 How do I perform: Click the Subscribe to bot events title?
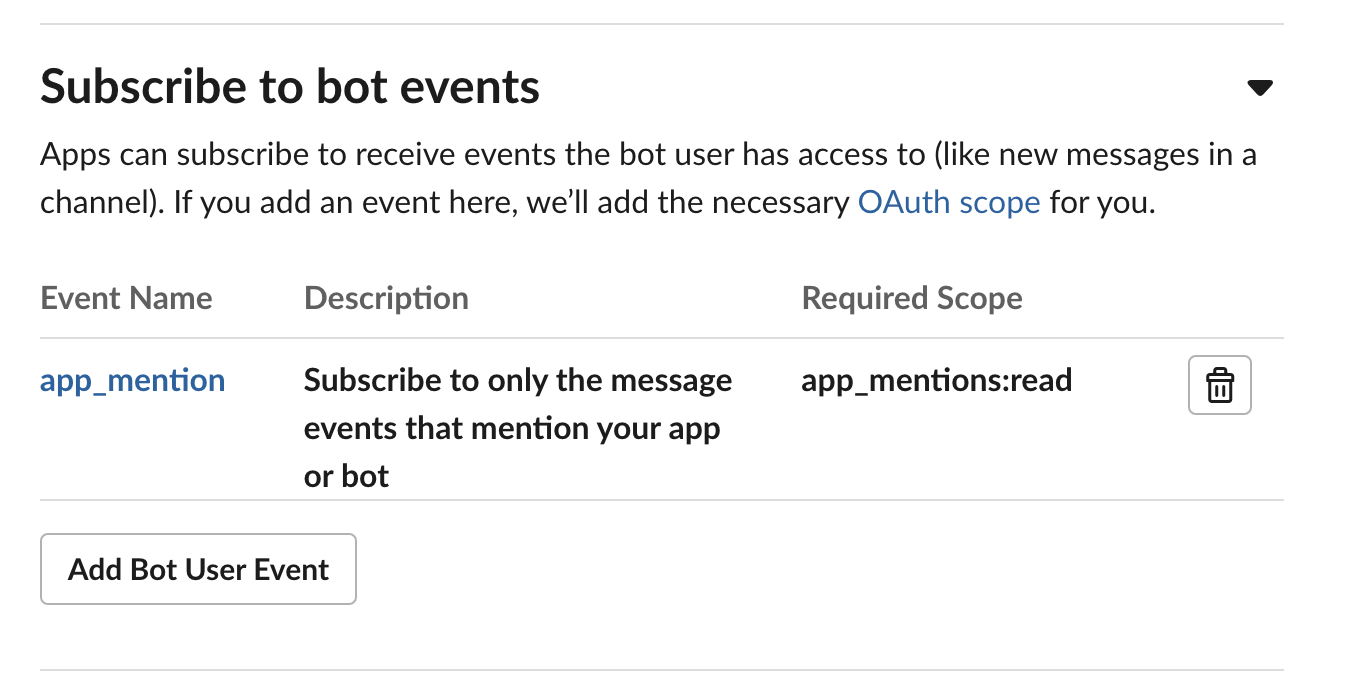(x=289, y=86)
